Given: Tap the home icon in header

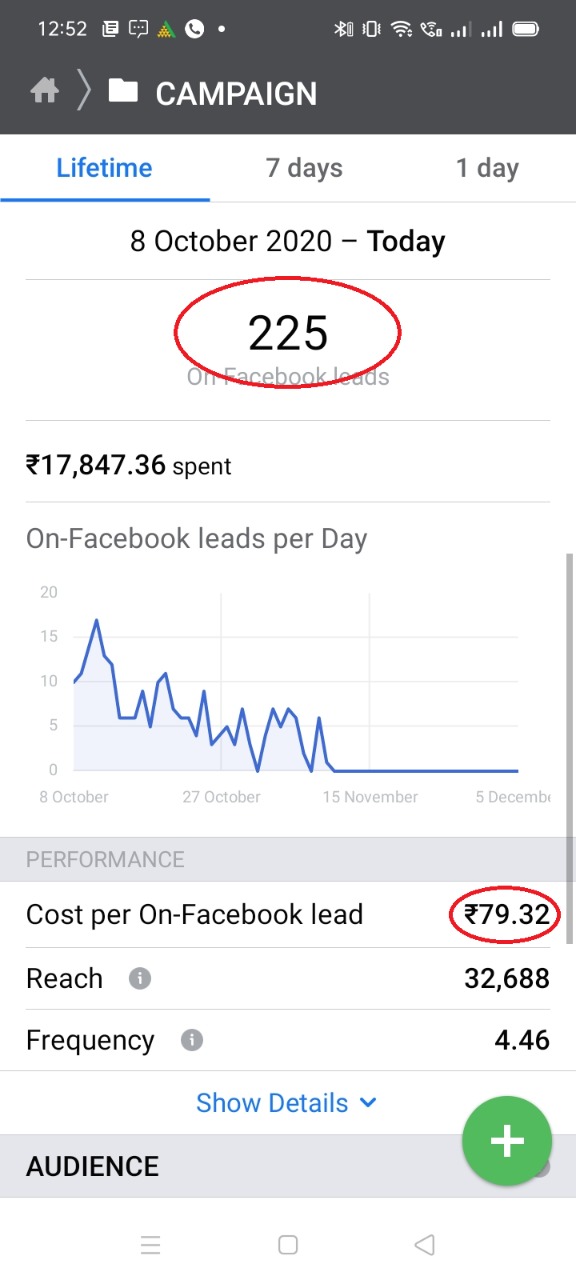Looking at the screenshot, I should [44, 92].
